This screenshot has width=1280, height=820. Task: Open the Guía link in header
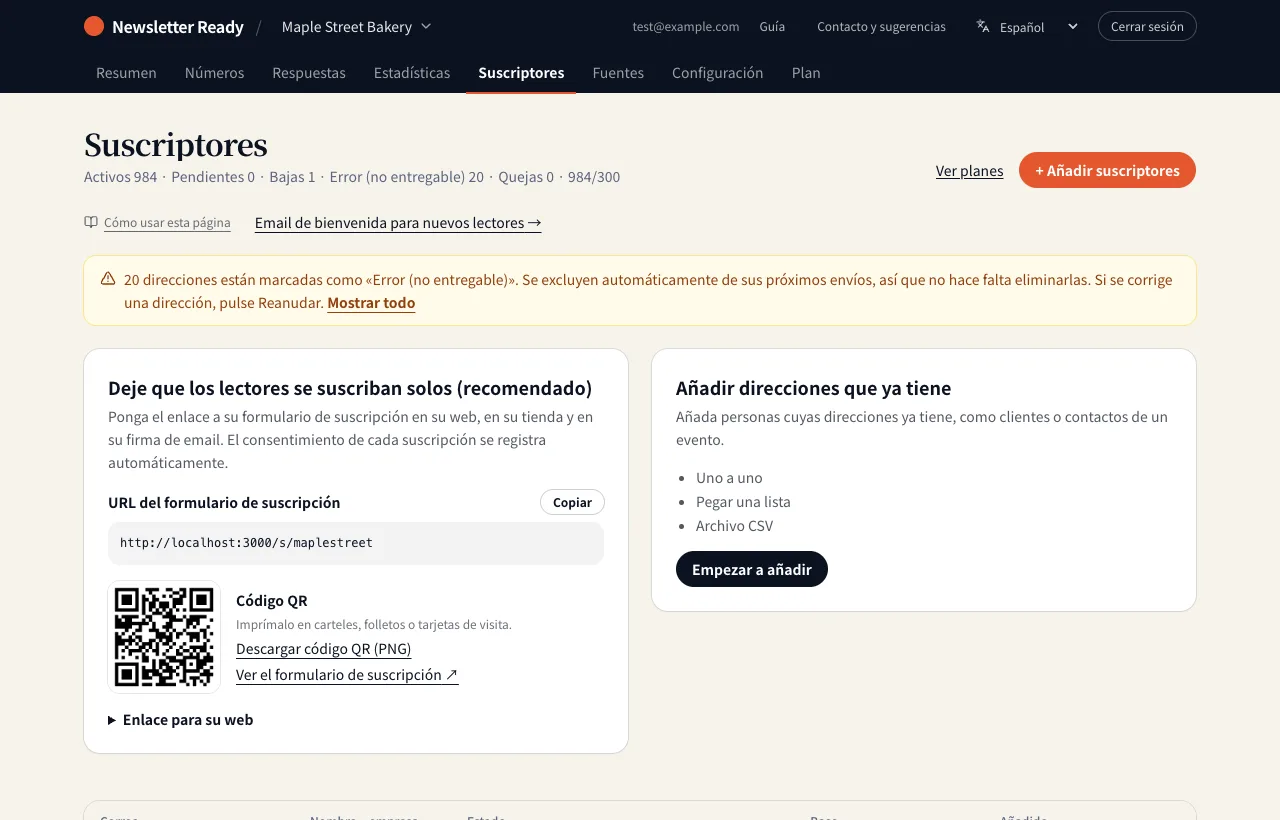point(772,27)
